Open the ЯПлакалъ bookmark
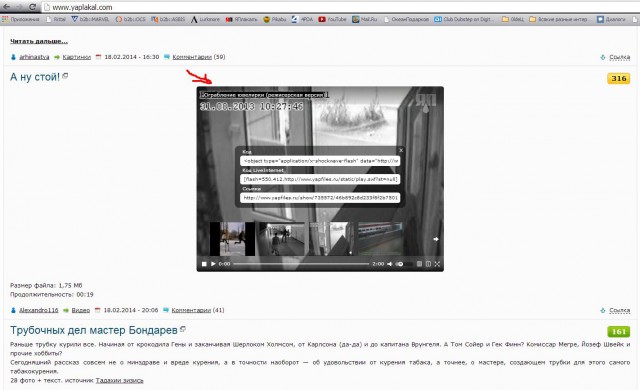Image resolution: width=640 pixels, height=390 pixels. [x=242, y=19]
